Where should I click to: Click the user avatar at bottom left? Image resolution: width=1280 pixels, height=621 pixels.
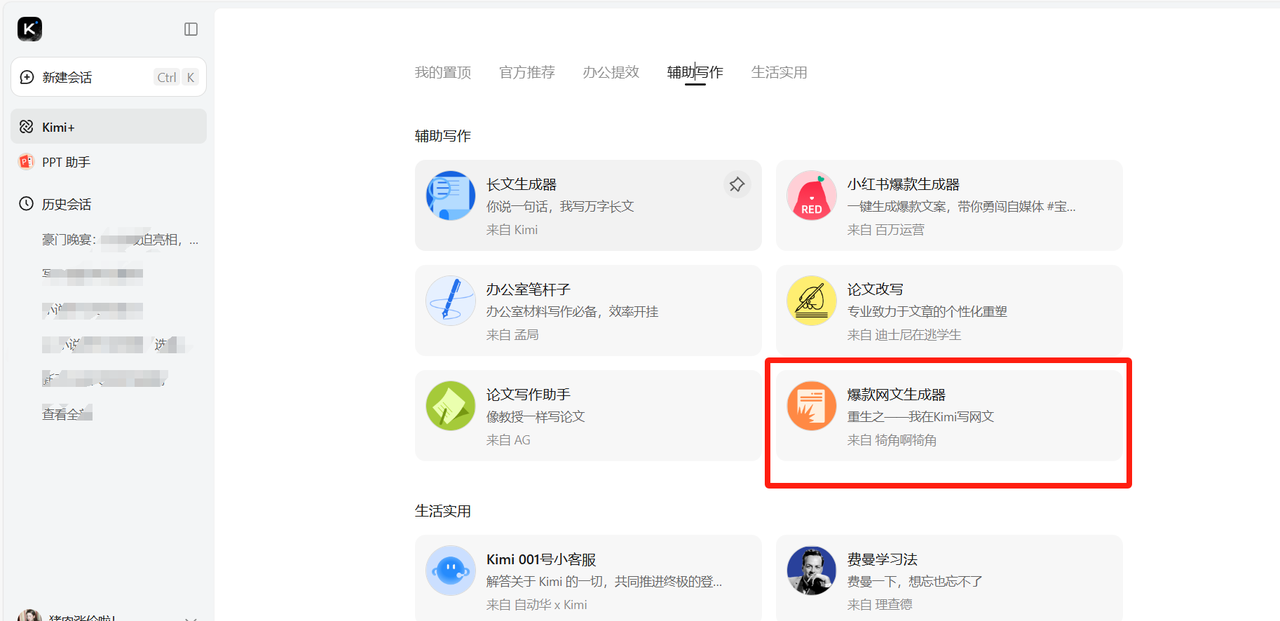[30, 616]
